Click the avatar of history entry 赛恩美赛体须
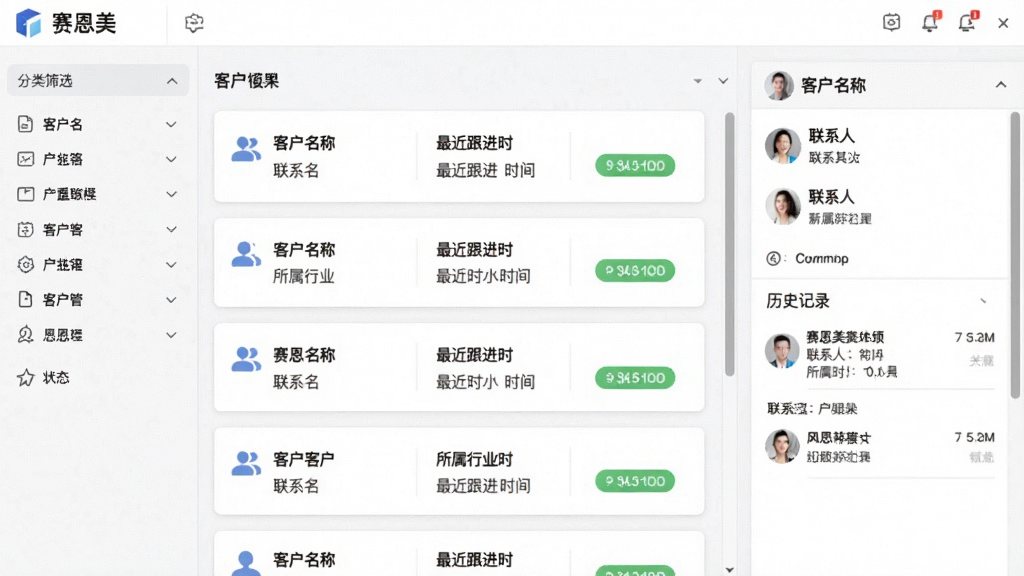Viewport: 1024px width, 576px height. (782, 351)
